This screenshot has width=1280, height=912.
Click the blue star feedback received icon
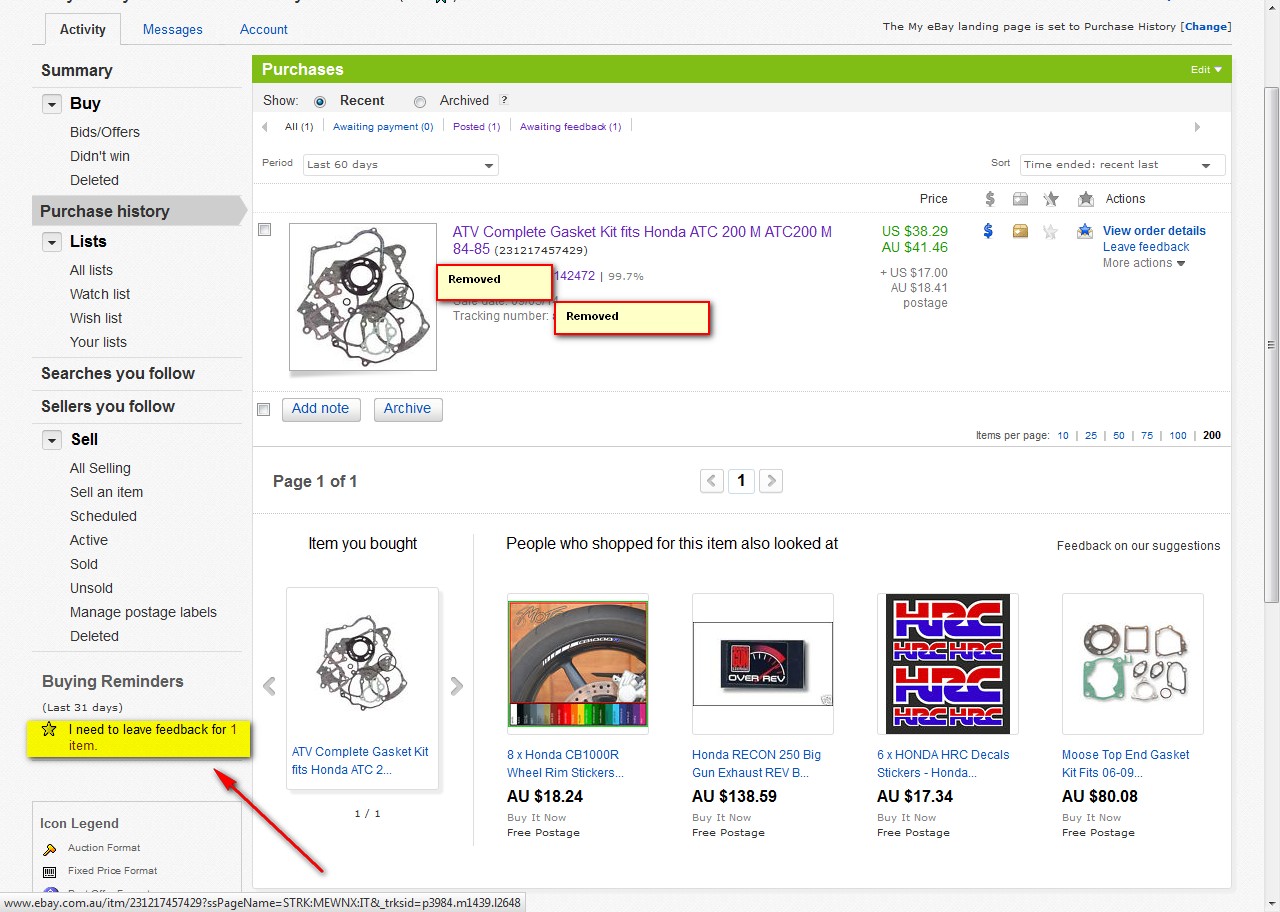[x=1085, y=231]
